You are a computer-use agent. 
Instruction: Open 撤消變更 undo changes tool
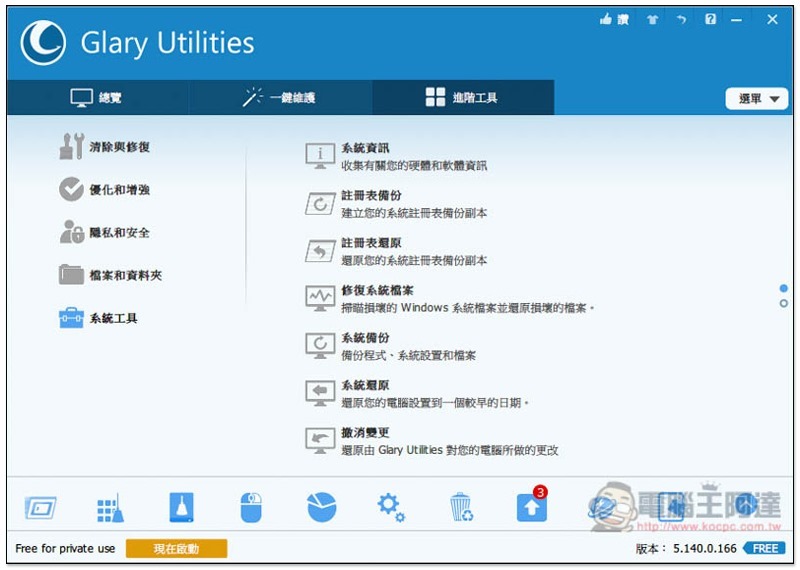point(432,441)
